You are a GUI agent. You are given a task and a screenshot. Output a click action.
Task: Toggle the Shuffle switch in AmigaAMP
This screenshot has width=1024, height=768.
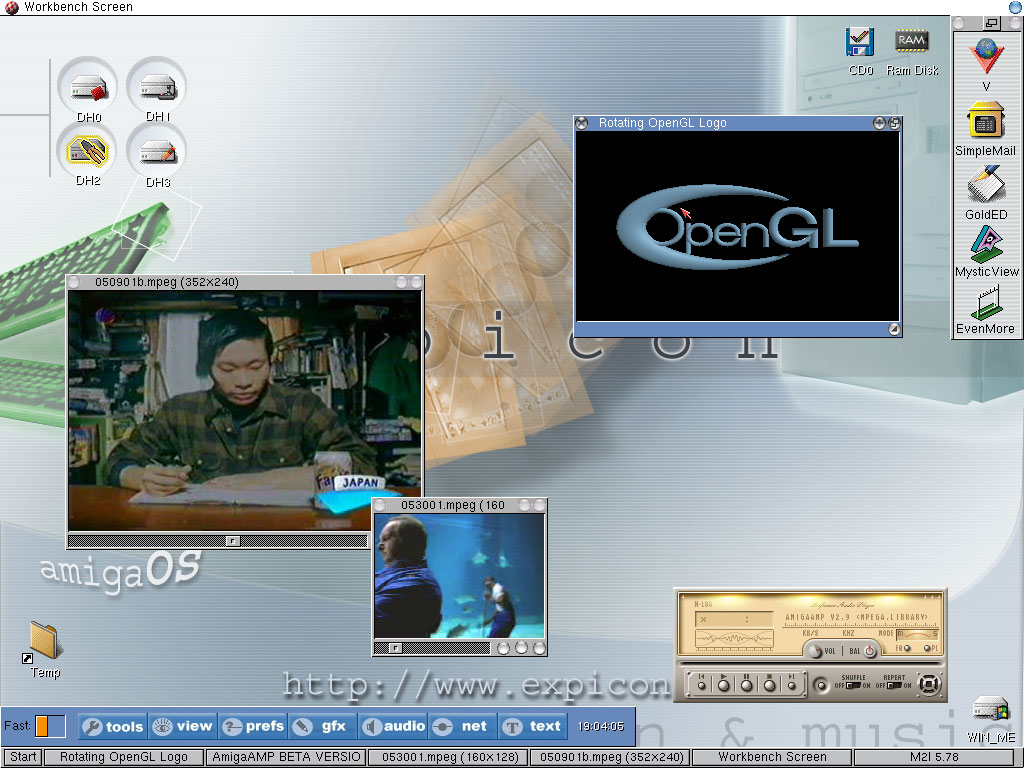(x=852, y=685)
